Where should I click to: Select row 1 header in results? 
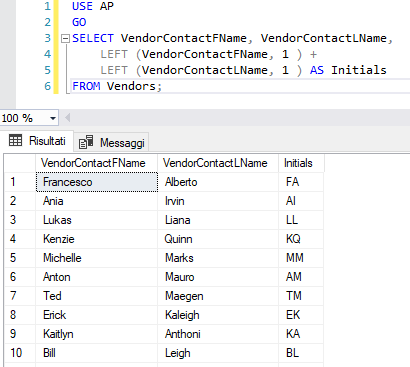pos(20,182)
